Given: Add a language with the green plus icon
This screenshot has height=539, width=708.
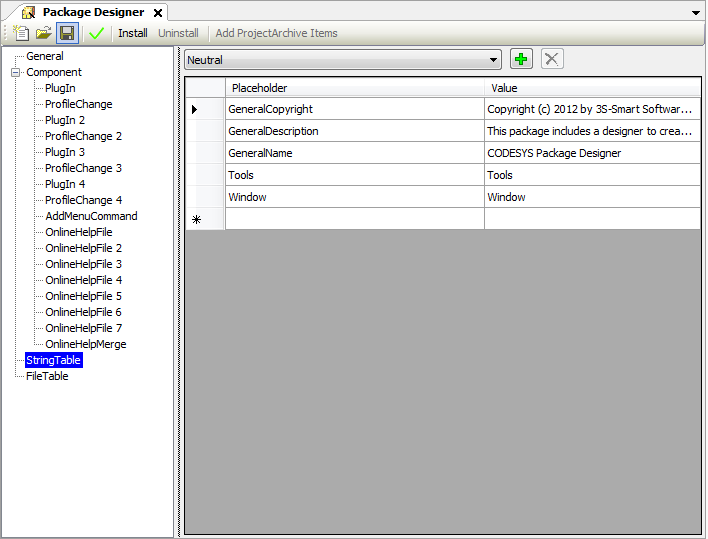Looking at the screenshot, I should coord(521,59).
